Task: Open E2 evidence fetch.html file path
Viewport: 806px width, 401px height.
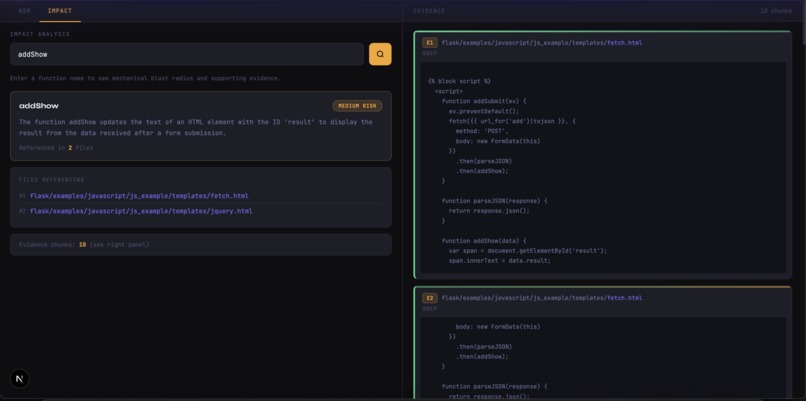Action: (x=542, y=298)
